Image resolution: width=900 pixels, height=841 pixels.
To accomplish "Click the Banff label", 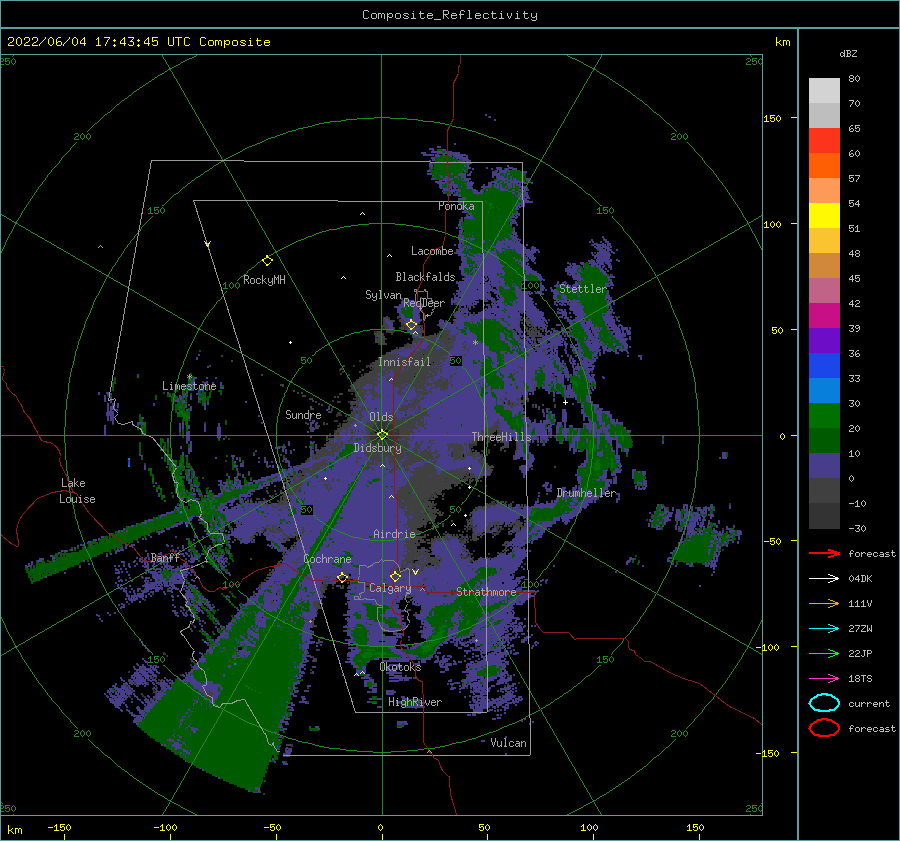I will pyautogui.click(x=165, y=557).
